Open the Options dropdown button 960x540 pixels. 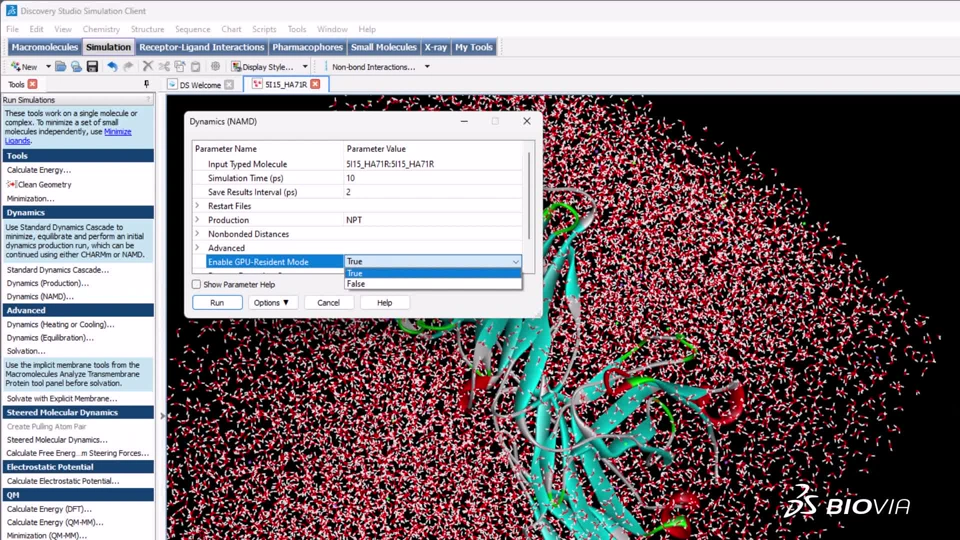point(272,302)
